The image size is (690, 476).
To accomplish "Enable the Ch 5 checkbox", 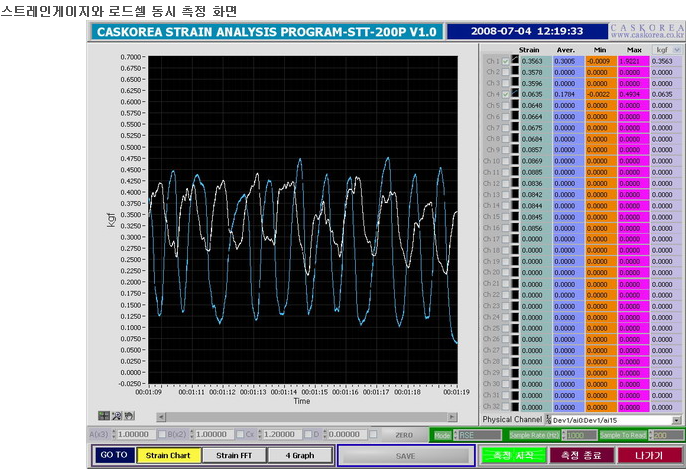I will (506, 106).
